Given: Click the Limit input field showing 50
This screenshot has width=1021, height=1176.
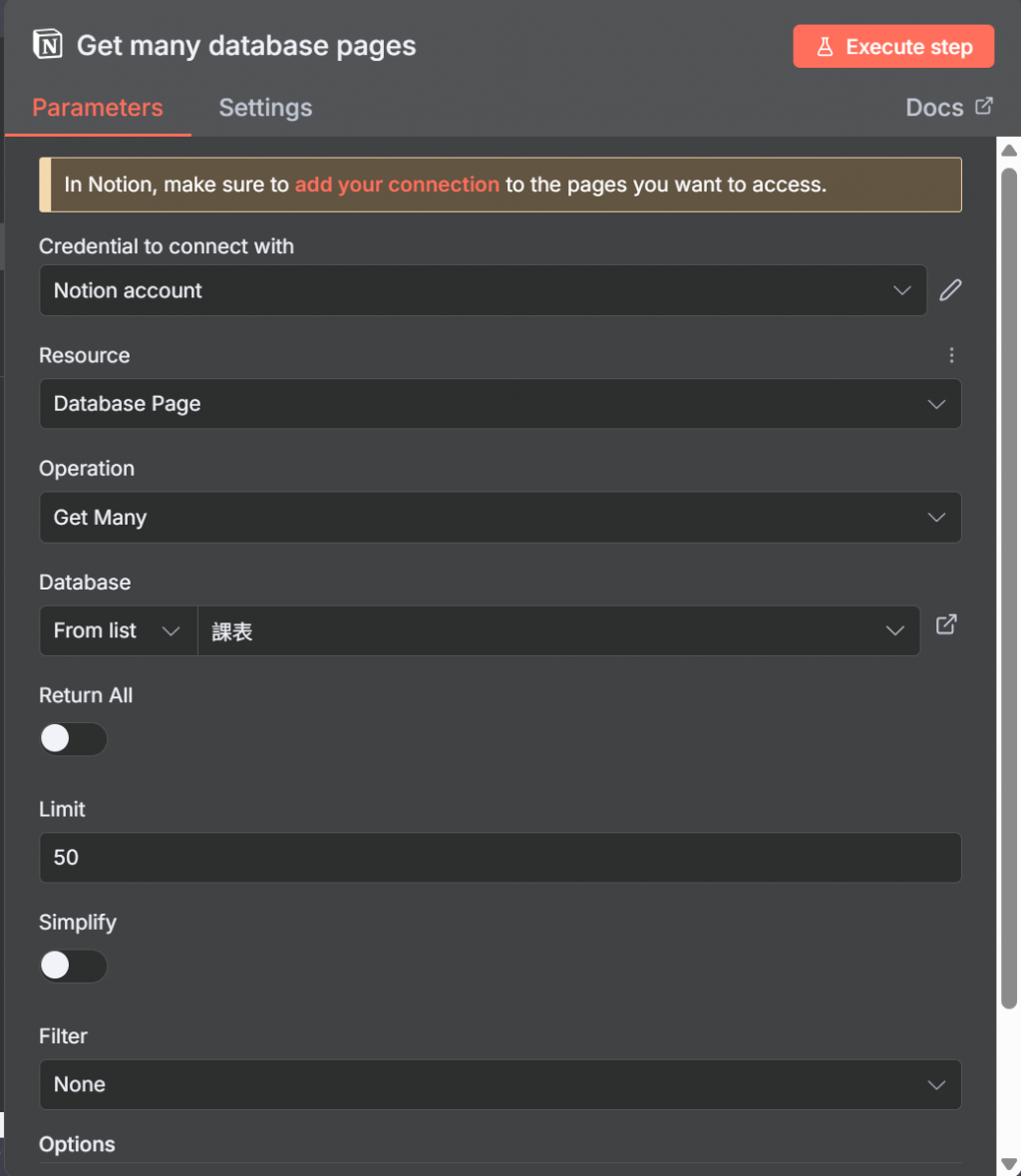Looking at the screenshot, I should [x=500, y=857].
